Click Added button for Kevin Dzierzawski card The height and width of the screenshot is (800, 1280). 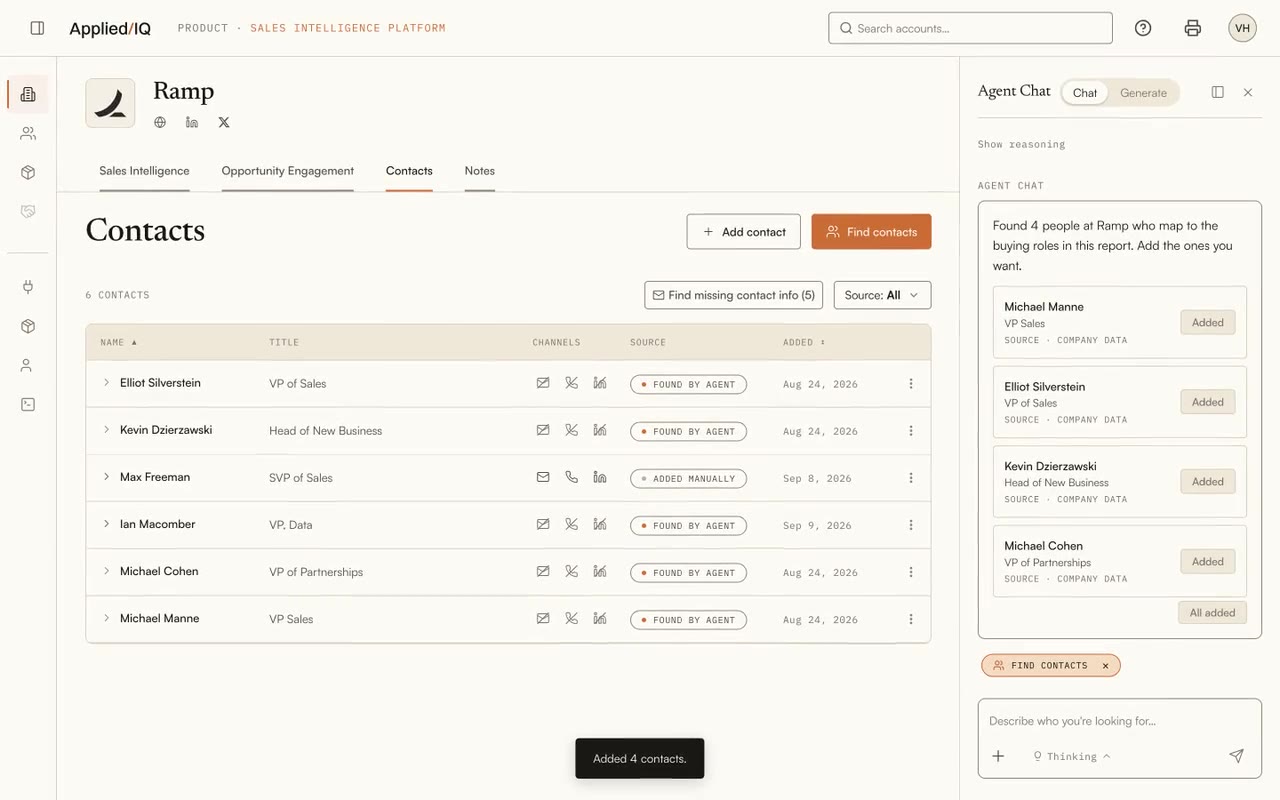[1208, 481]
